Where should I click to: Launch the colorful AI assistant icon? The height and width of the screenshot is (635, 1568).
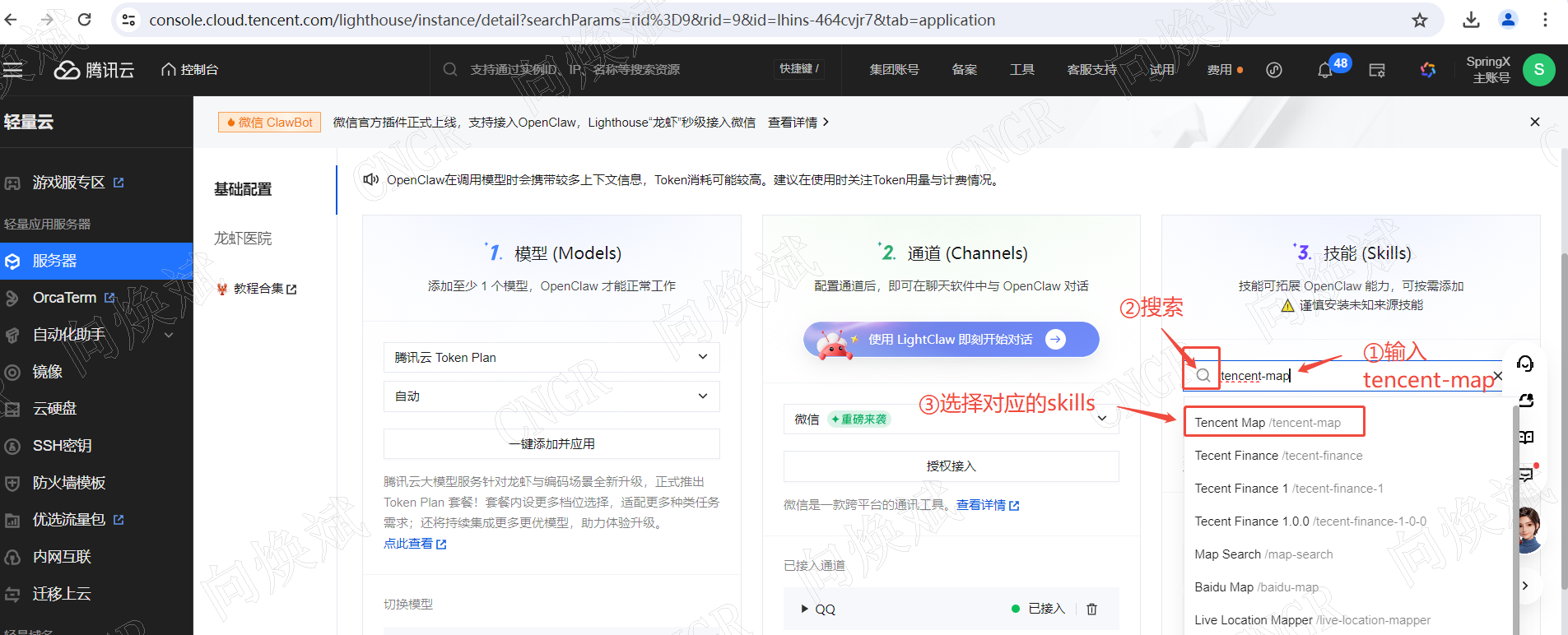tap(1428, 70)
